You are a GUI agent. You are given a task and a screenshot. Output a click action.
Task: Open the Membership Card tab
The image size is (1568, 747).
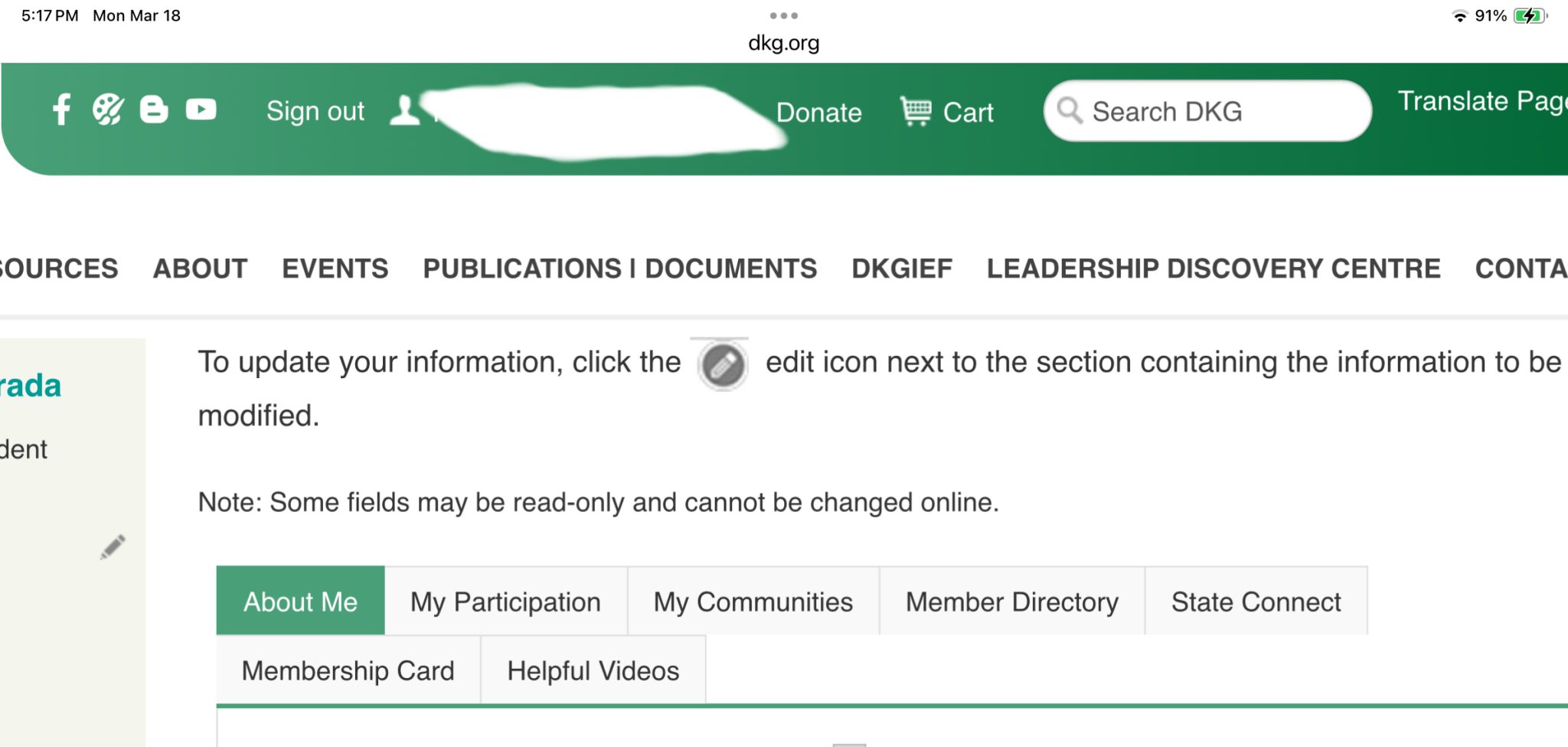pyautogui.click(x=348, y=670)
